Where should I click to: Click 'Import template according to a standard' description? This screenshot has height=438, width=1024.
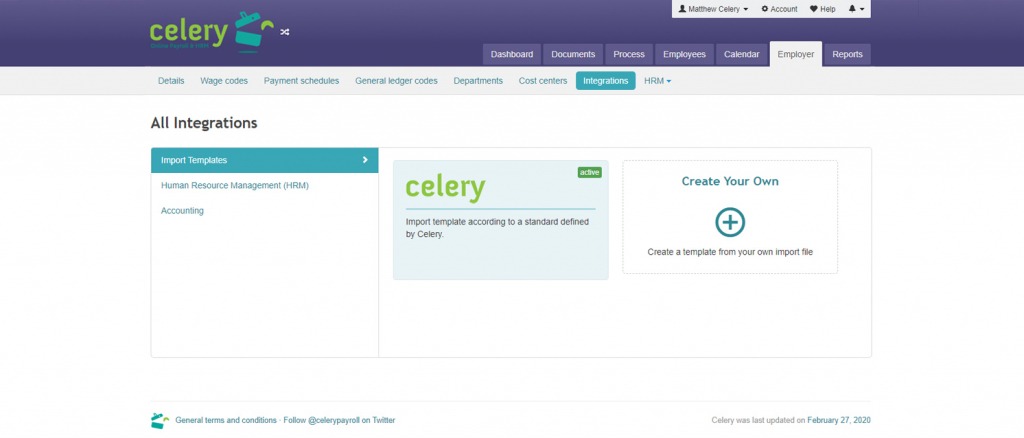[x=497, y=228]
